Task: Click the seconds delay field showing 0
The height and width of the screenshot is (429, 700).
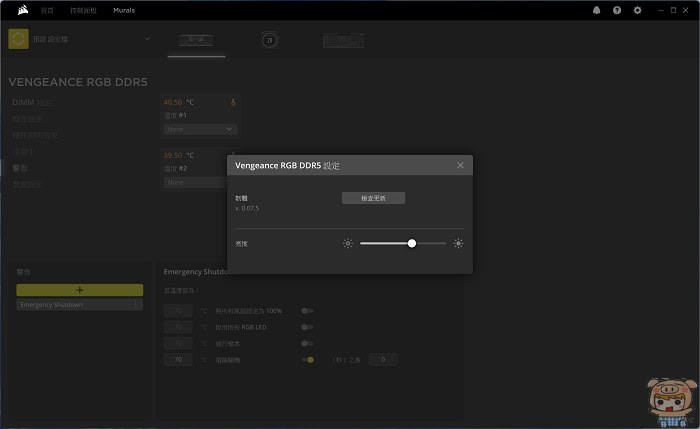Action: 383,360
